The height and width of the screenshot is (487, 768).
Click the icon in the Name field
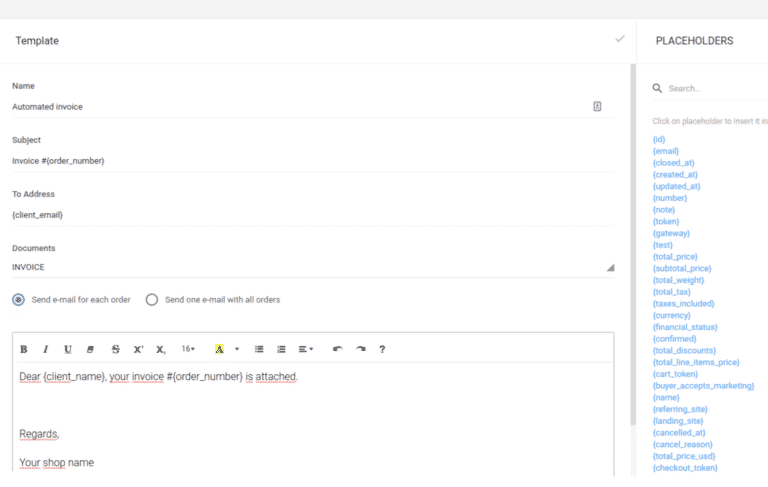(x=597, y=106)
